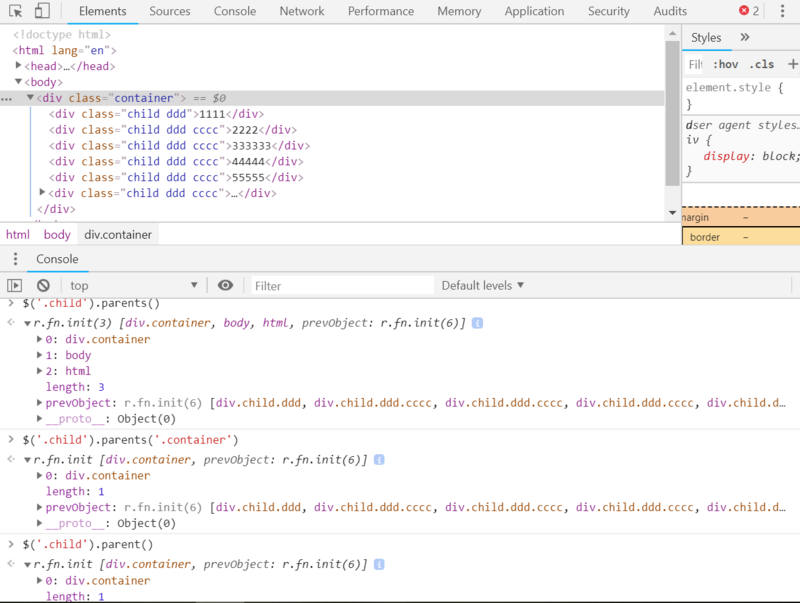Open the Console drawer three-dot menu
800x603 pixels.
click(15, 259)
